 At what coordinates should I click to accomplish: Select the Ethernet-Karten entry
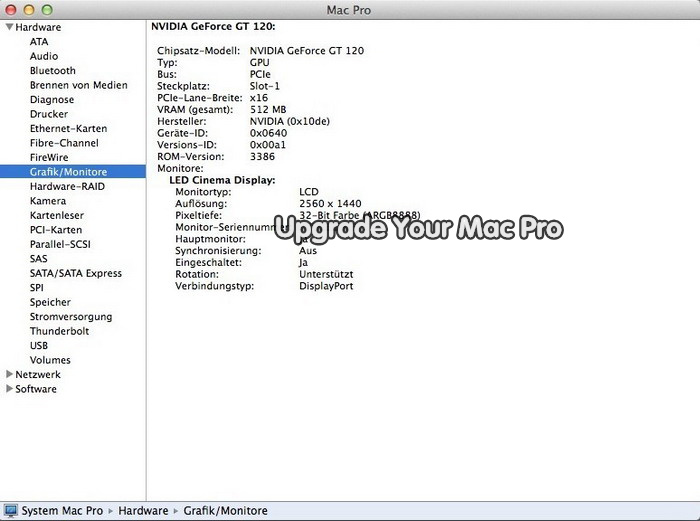point(68,129)
